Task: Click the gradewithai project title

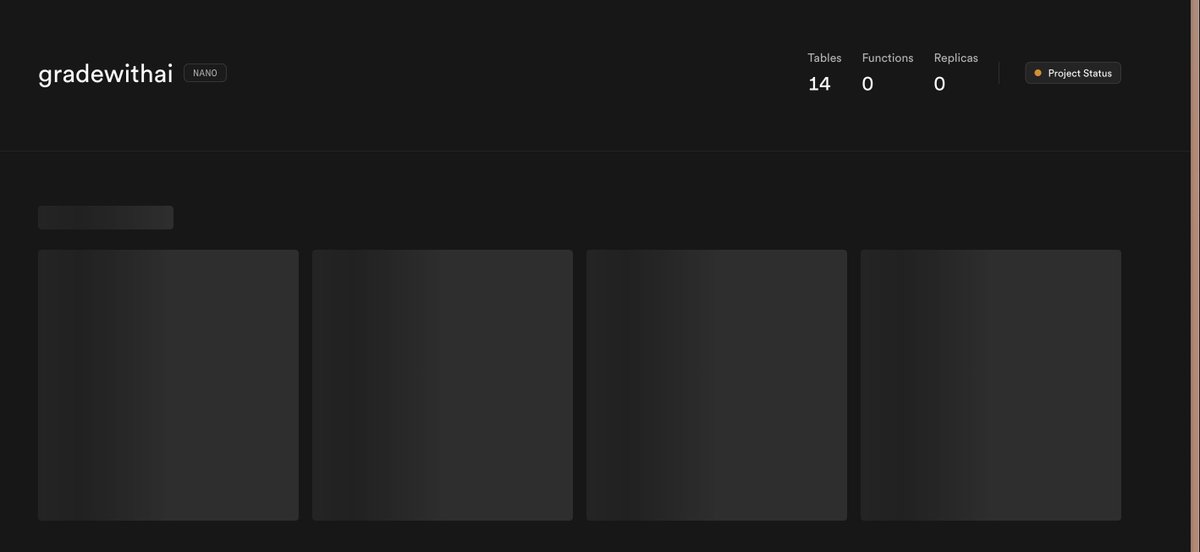Action: tap(105, 74)
